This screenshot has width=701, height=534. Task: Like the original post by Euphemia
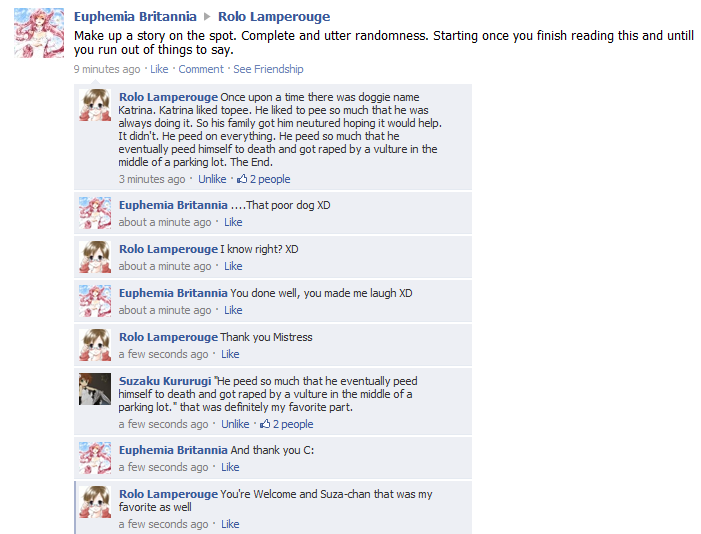[x=159, y=69]
